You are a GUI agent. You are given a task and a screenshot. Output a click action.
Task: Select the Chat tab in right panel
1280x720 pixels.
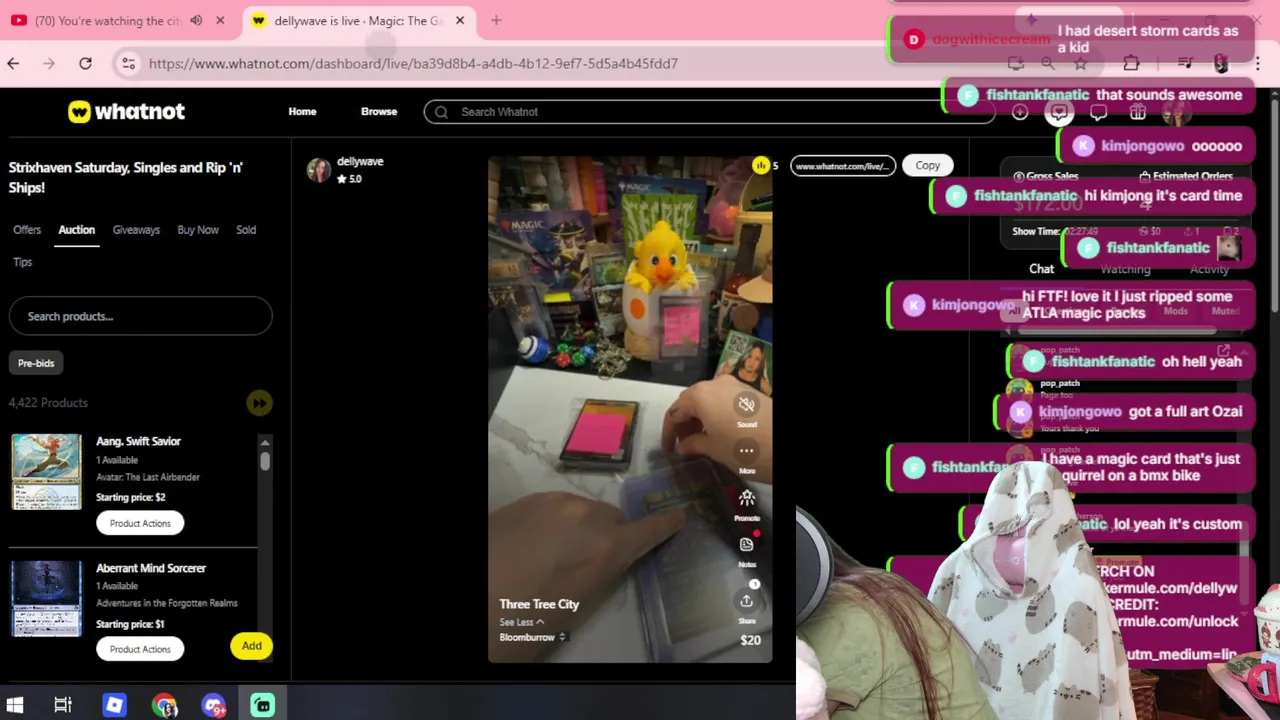[x=1041, y=269]
